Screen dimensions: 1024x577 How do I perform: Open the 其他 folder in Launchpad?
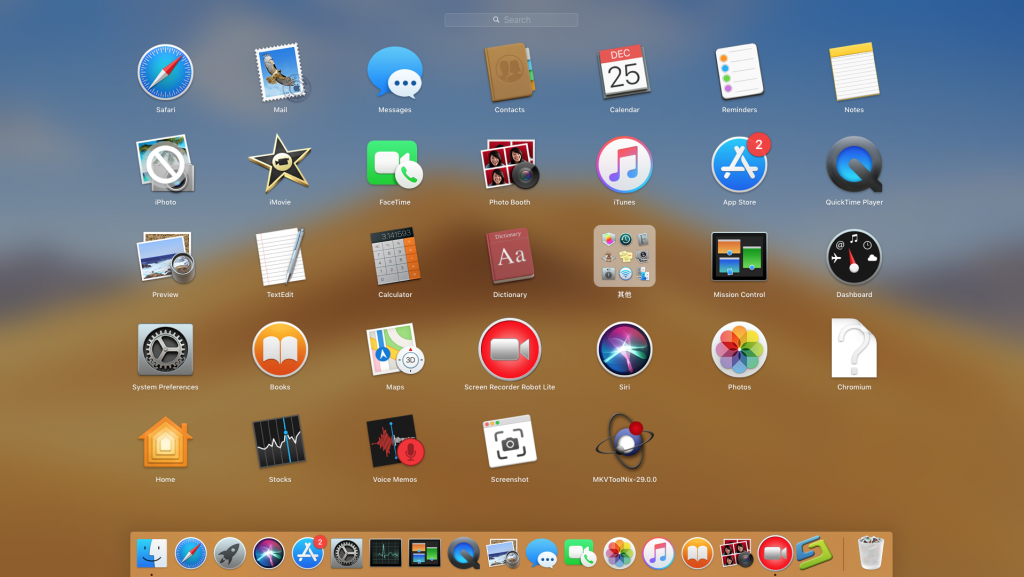624,255
